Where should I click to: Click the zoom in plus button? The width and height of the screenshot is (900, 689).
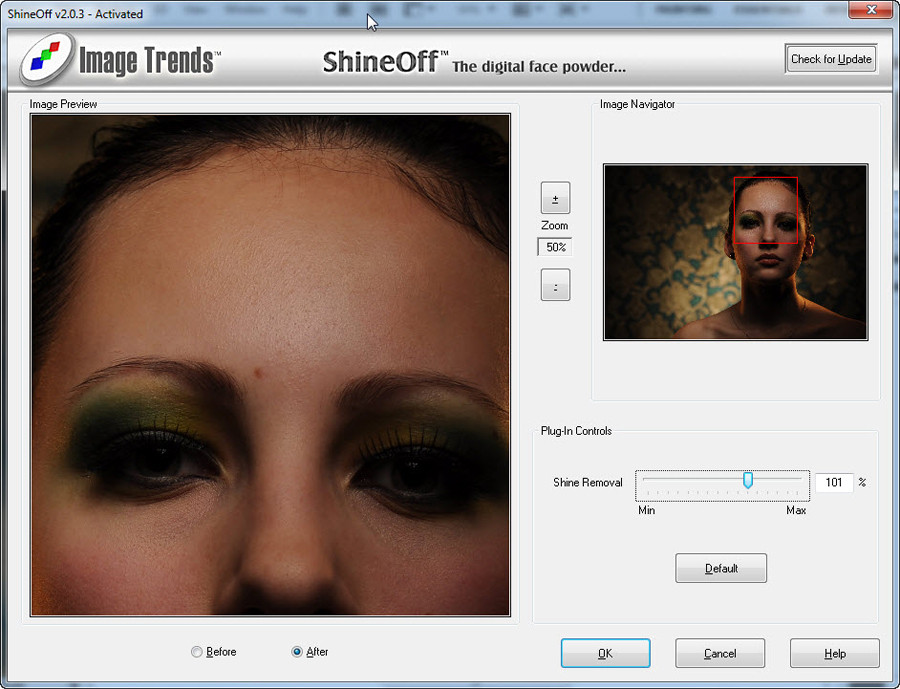[x=555, y=198]
